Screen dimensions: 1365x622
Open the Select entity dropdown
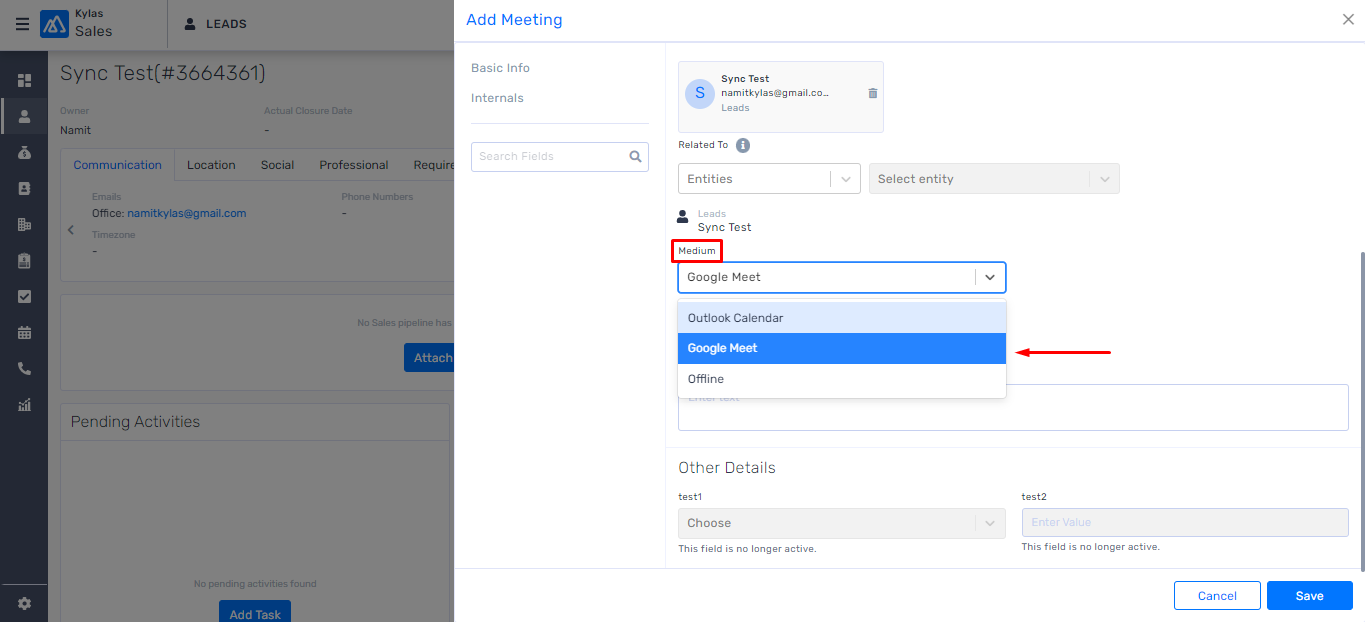click(994, 179)
